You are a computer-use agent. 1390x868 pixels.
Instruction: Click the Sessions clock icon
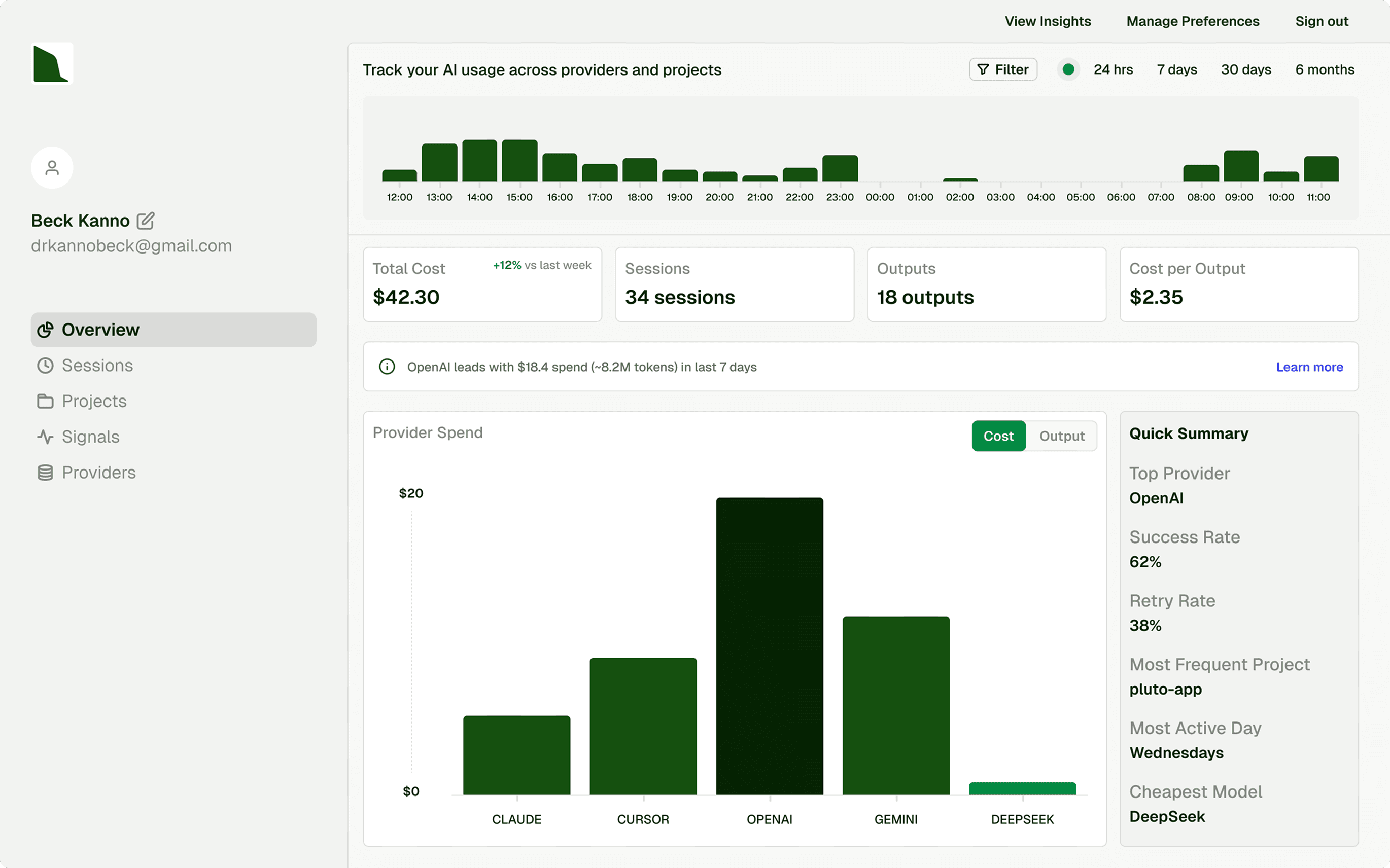pyautogui.click(x=45, y=366)
